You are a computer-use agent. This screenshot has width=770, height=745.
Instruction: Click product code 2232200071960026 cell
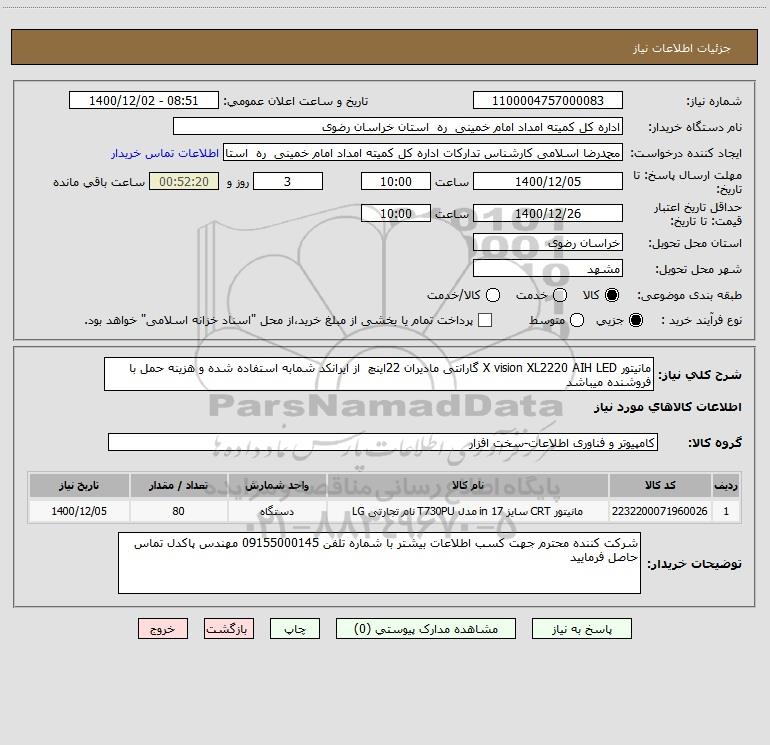[660, 511]
